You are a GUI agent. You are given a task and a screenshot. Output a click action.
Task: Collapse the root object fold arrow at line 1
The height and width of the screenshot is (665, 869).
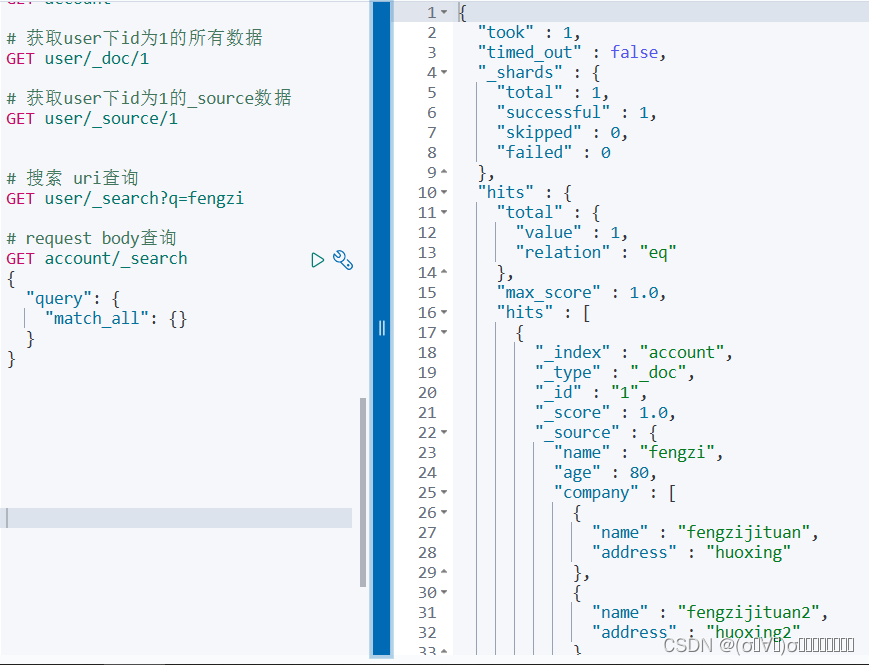point(444,12)
